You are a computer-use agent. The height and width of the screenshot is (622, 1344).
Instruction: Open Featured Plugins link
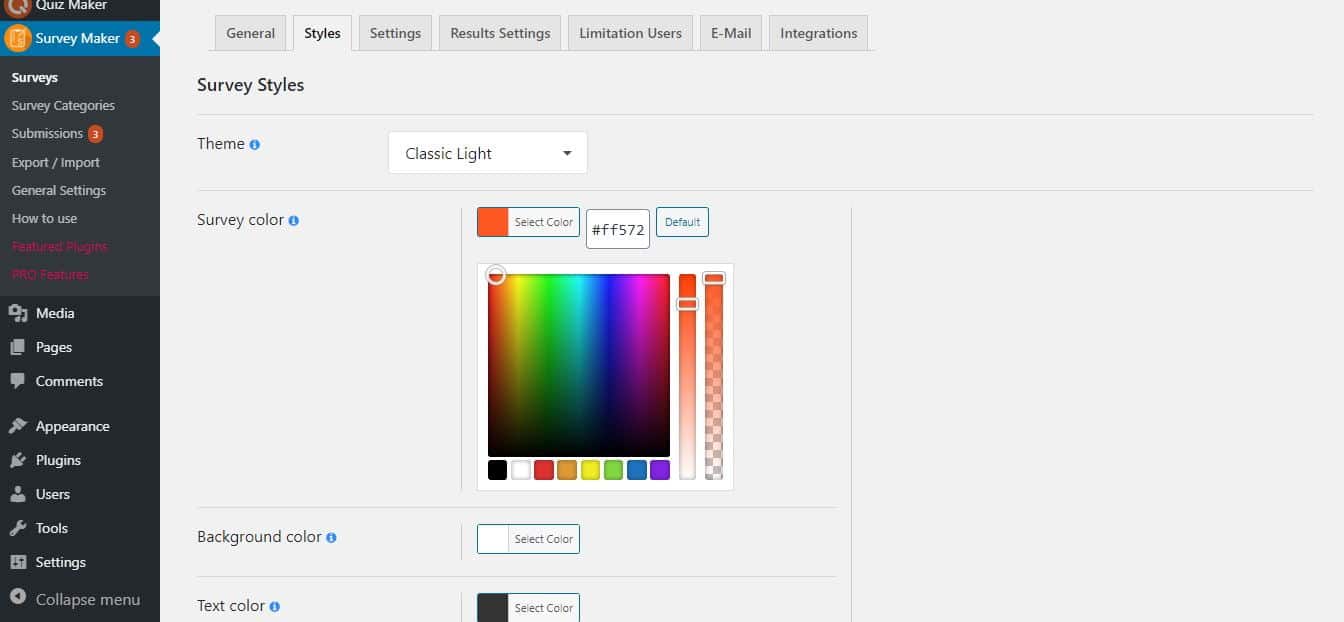(x=59, y=246)
